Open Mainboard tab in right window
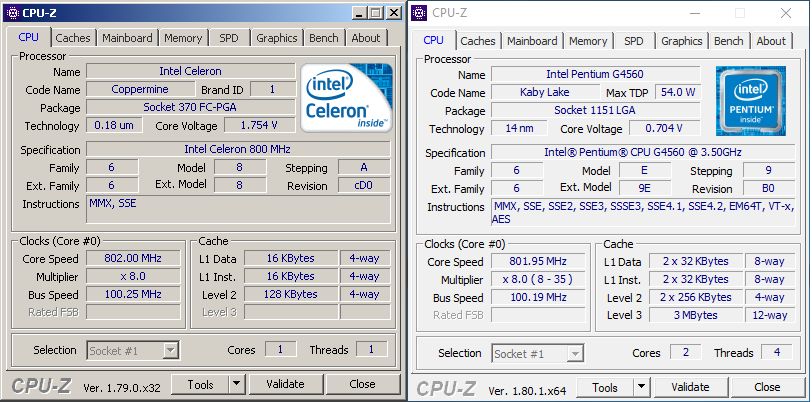Viewport: 812px width, 402px height. tap(532, 41)
